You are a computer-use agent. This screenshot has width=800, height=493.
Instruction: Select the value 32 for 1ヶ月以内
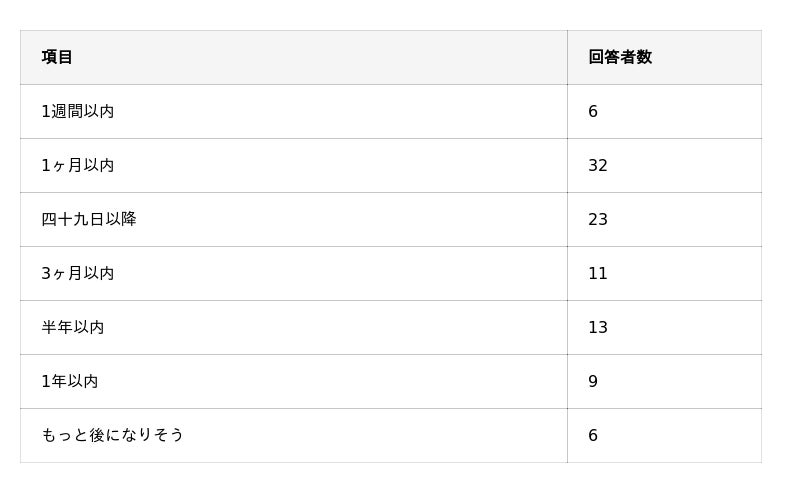coord(598,165)
